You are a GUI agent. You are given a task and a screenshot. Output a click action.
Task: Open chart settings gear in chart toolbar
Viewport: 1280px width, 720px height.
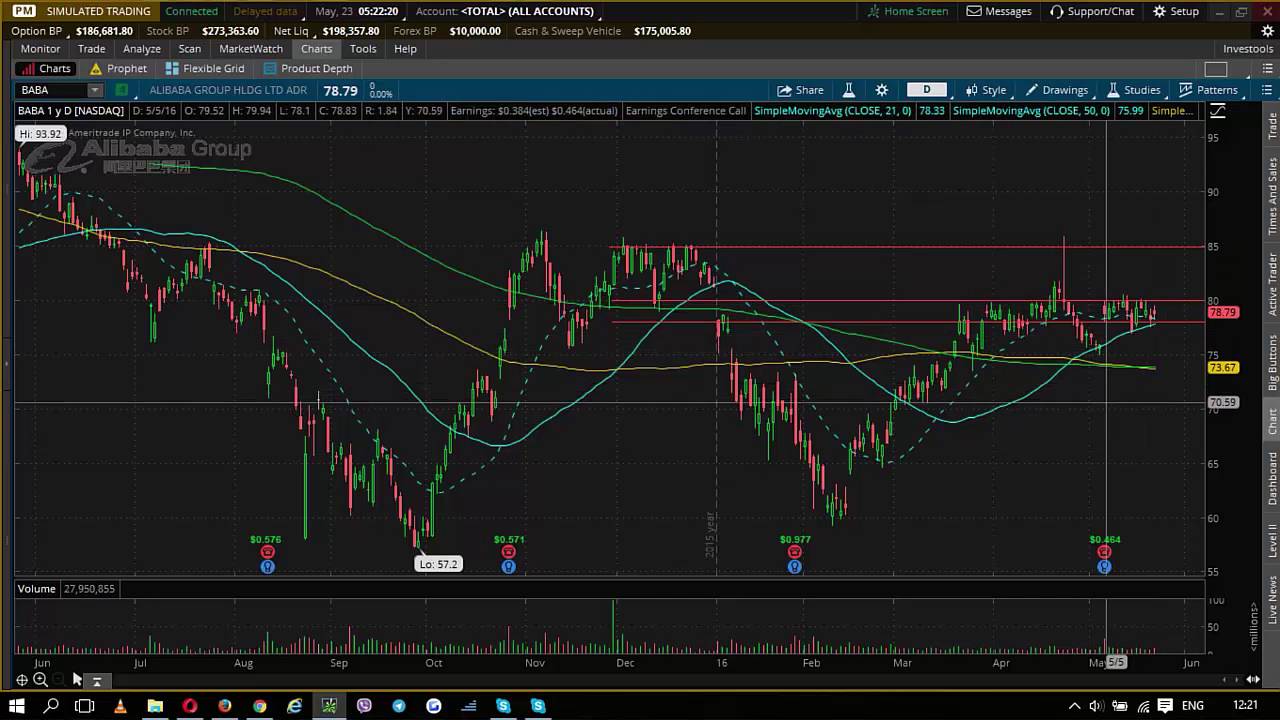[x=881, y=90]
